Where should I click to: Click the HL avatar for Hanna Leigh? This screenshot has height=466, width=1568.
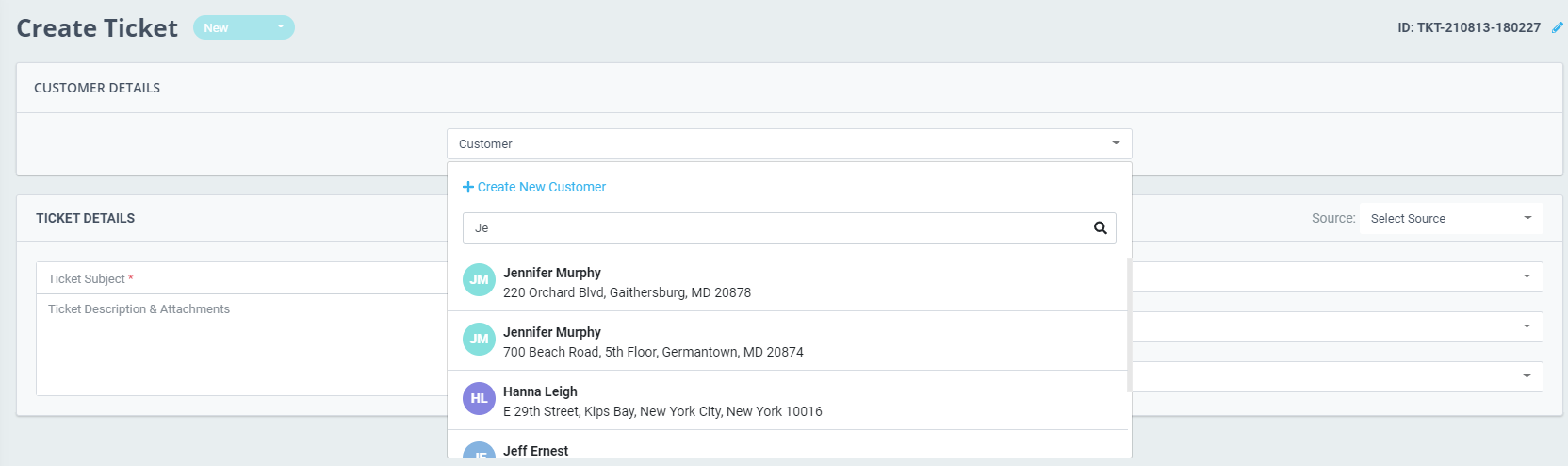click(x=479, y=399)
